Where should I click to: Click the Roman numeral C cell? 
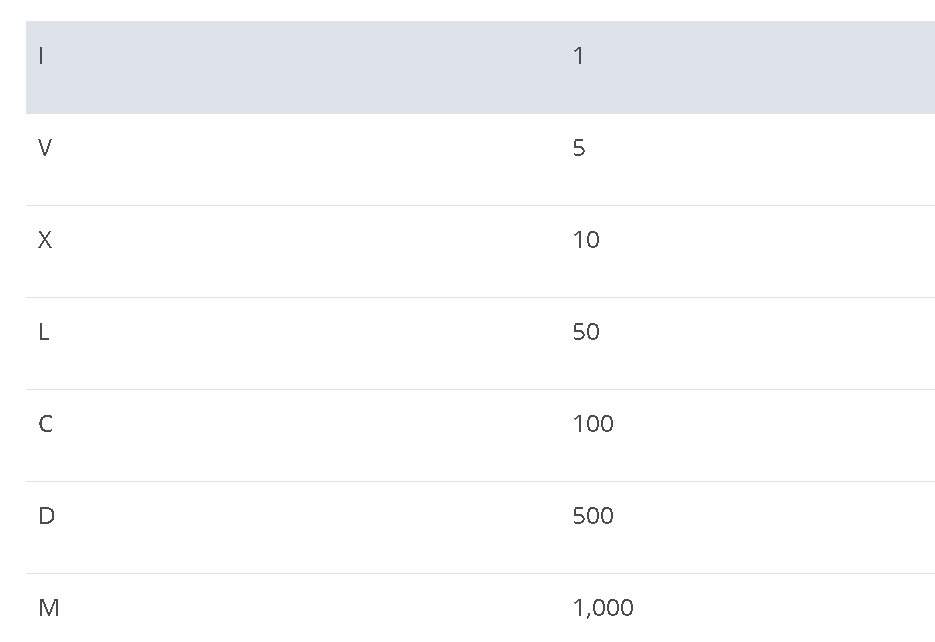(45, 424)
